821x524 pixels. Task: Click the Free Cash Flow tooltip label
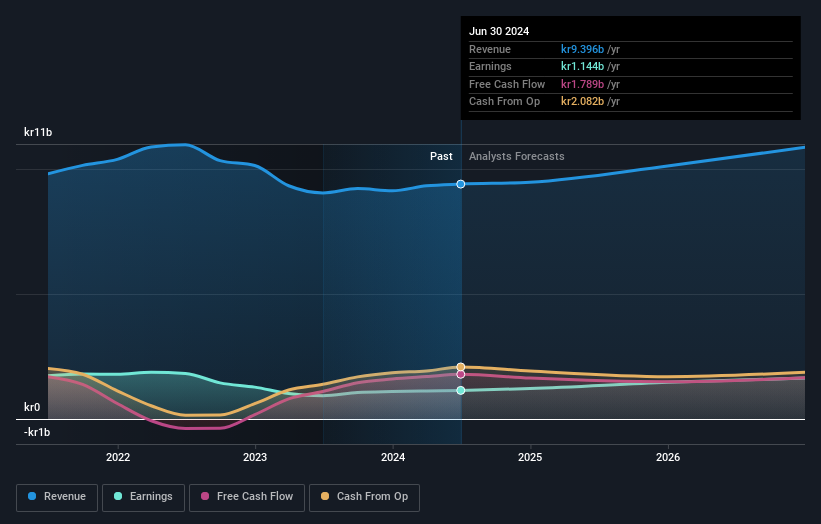click(507, 84)
